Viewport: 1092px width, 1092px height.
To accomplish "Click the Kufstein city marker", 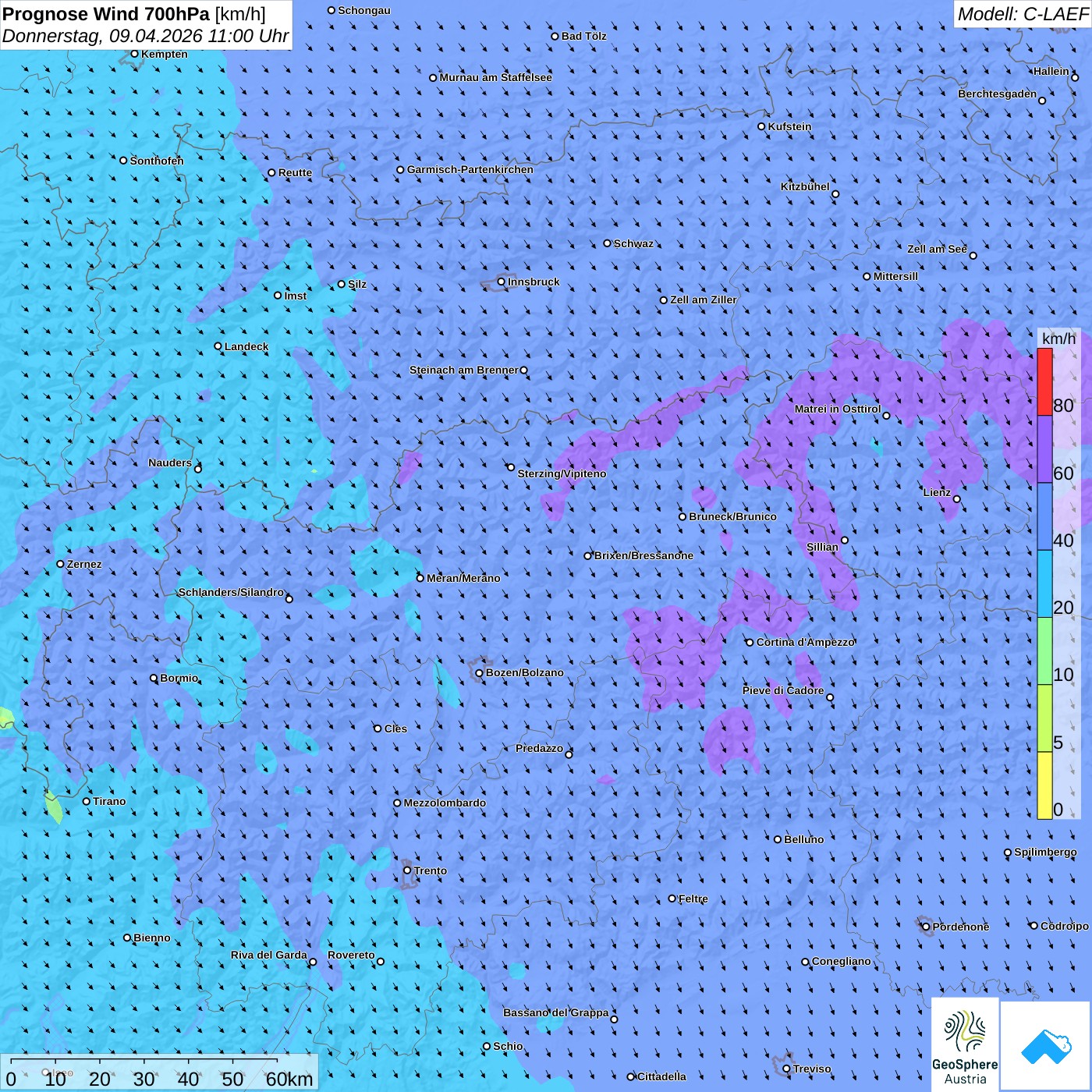I will [762, 126].
